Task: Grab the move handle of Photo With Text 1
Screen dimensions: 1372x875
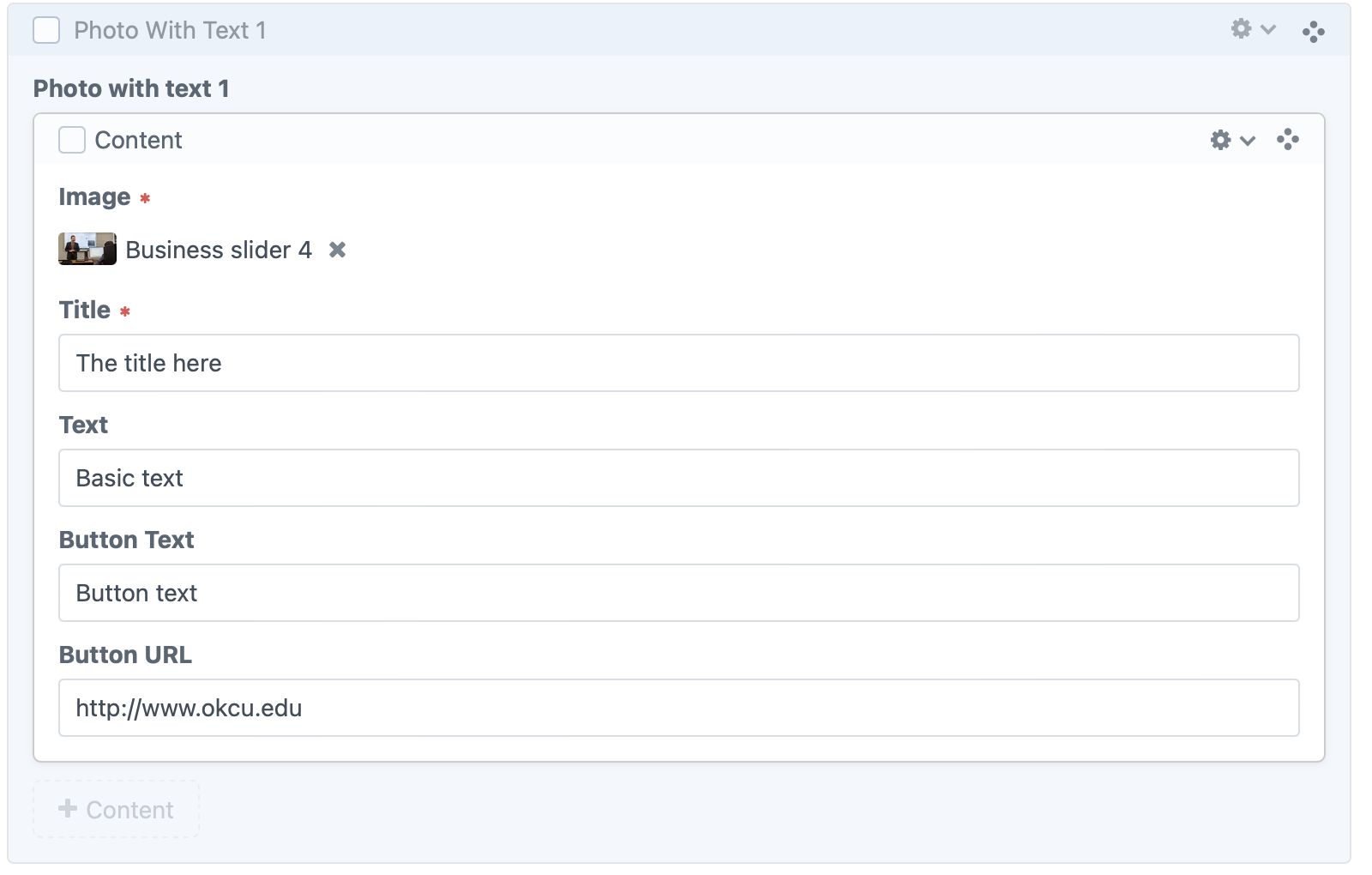Action: (1313, 33)
